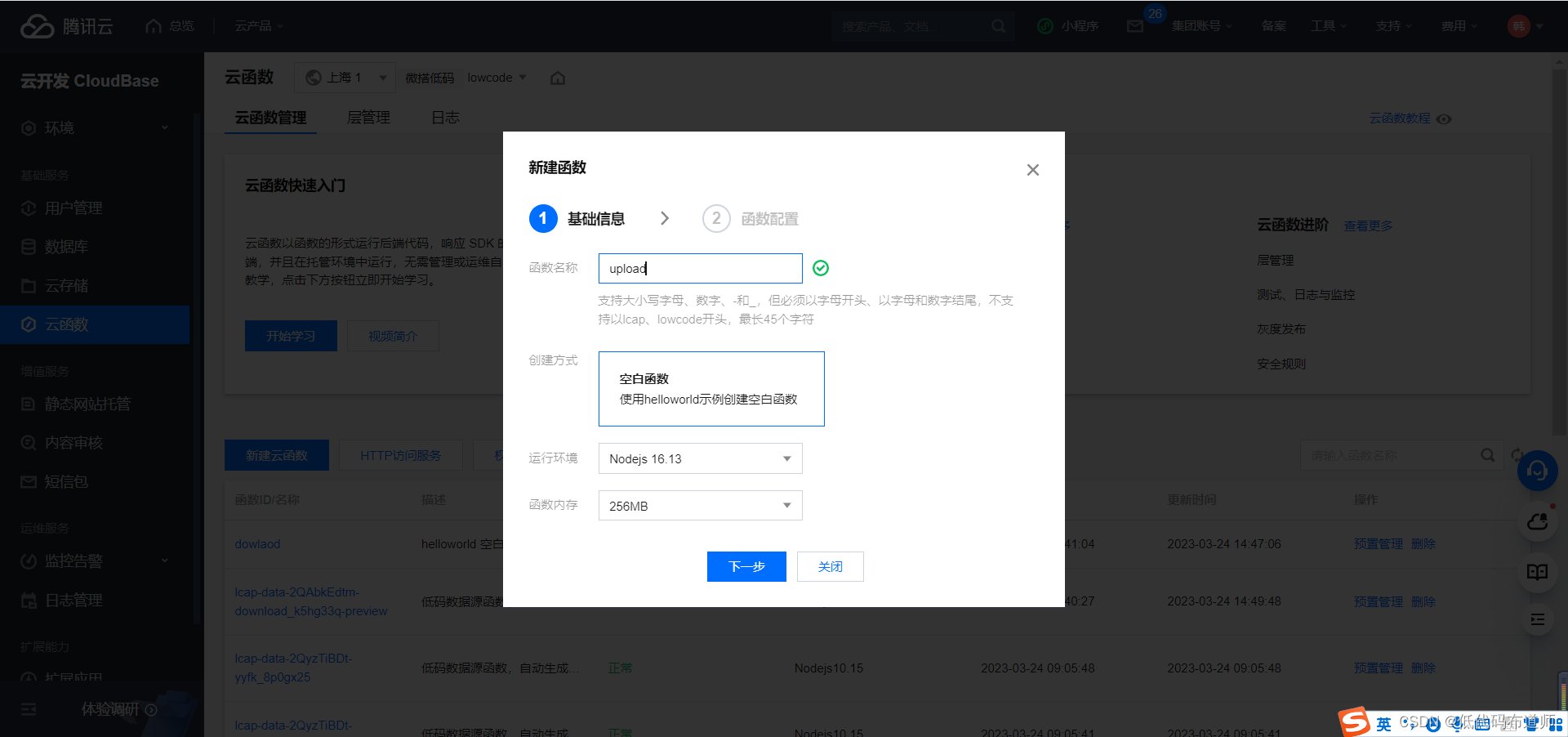The image size is (1568, 737).
Task: Close the 新建函数 dialog with X
Action: click(1033, 170)
